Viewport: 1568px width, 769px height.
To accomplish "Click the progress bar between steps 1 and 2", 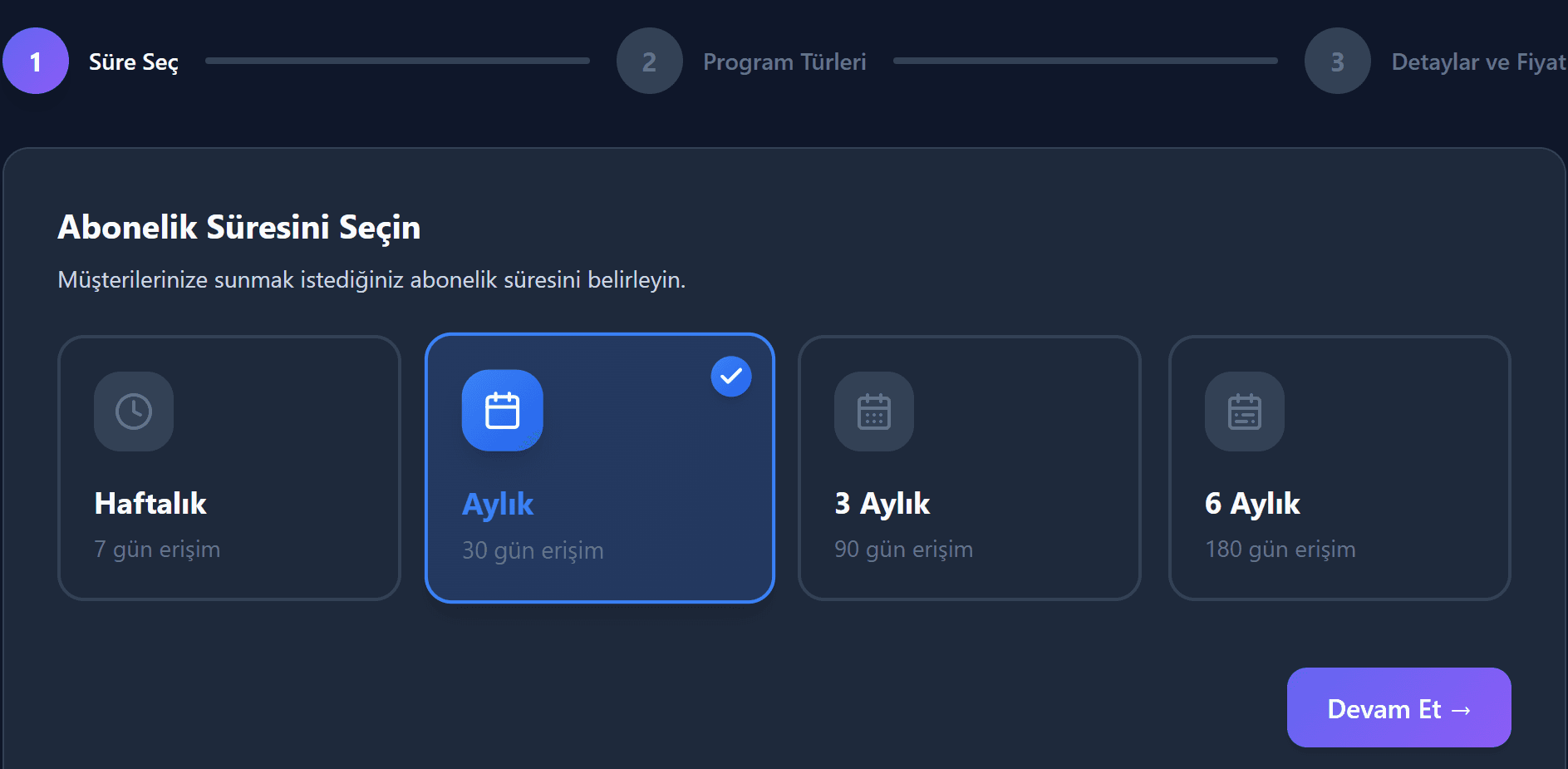I will point(397,61).
